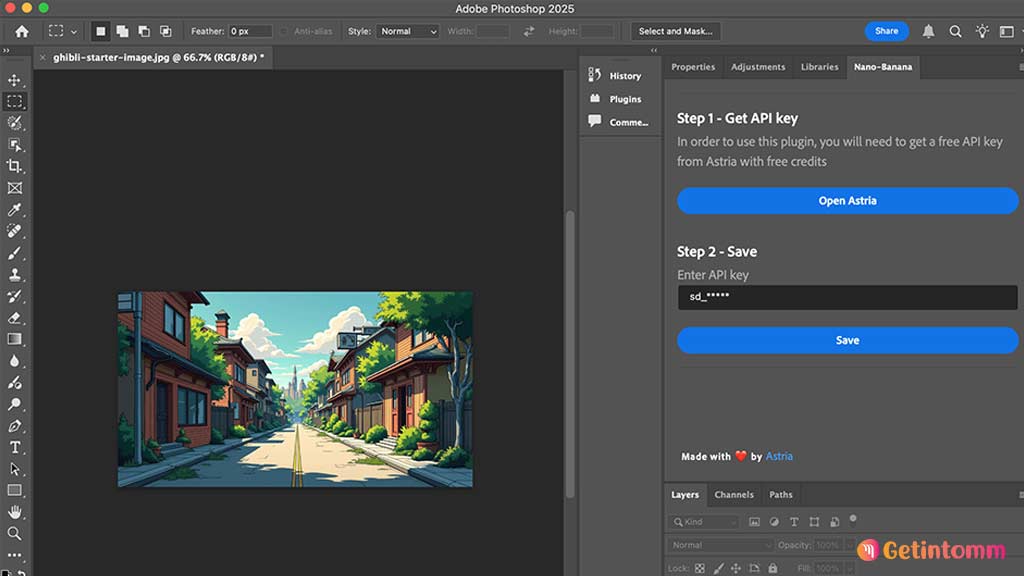
Task: Lock transparent pixels
Action: click(x=699, y=568)
